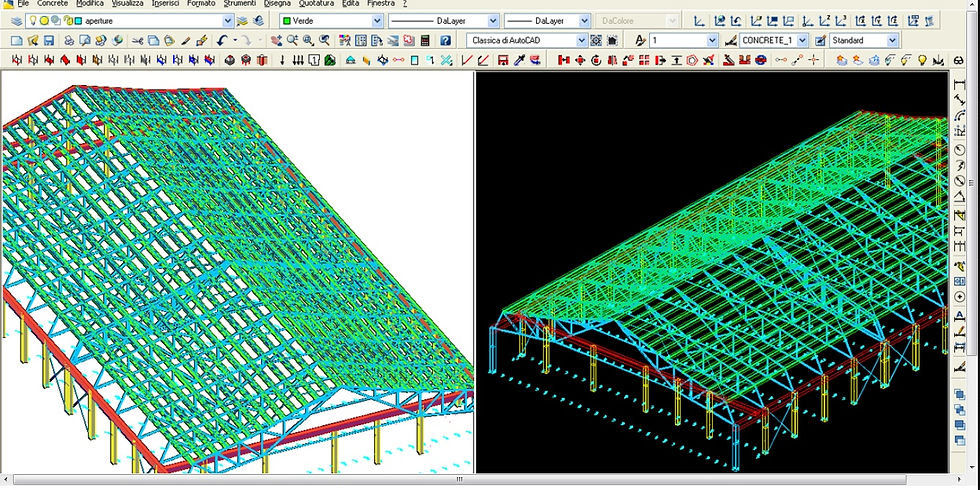This screenshot has width=980, height=490.
Task: Toggle the layer lock padlock icon
Action: 67,20
